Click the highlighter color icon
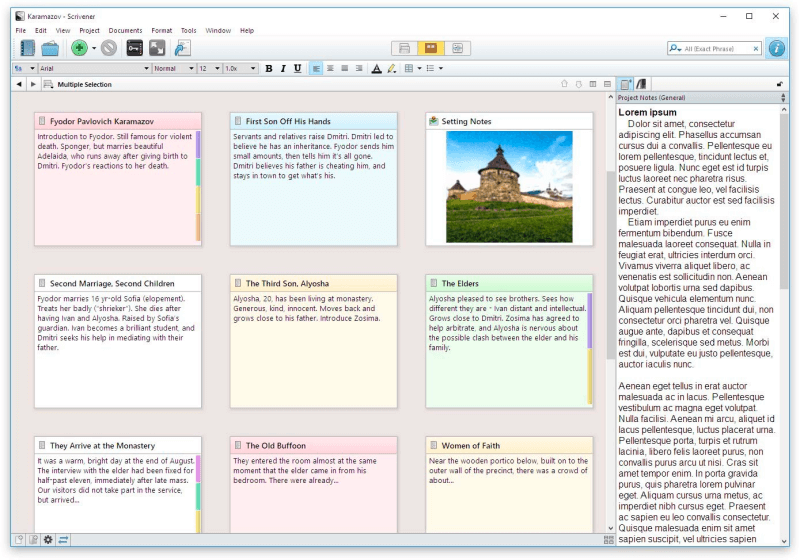 point(392,68)
